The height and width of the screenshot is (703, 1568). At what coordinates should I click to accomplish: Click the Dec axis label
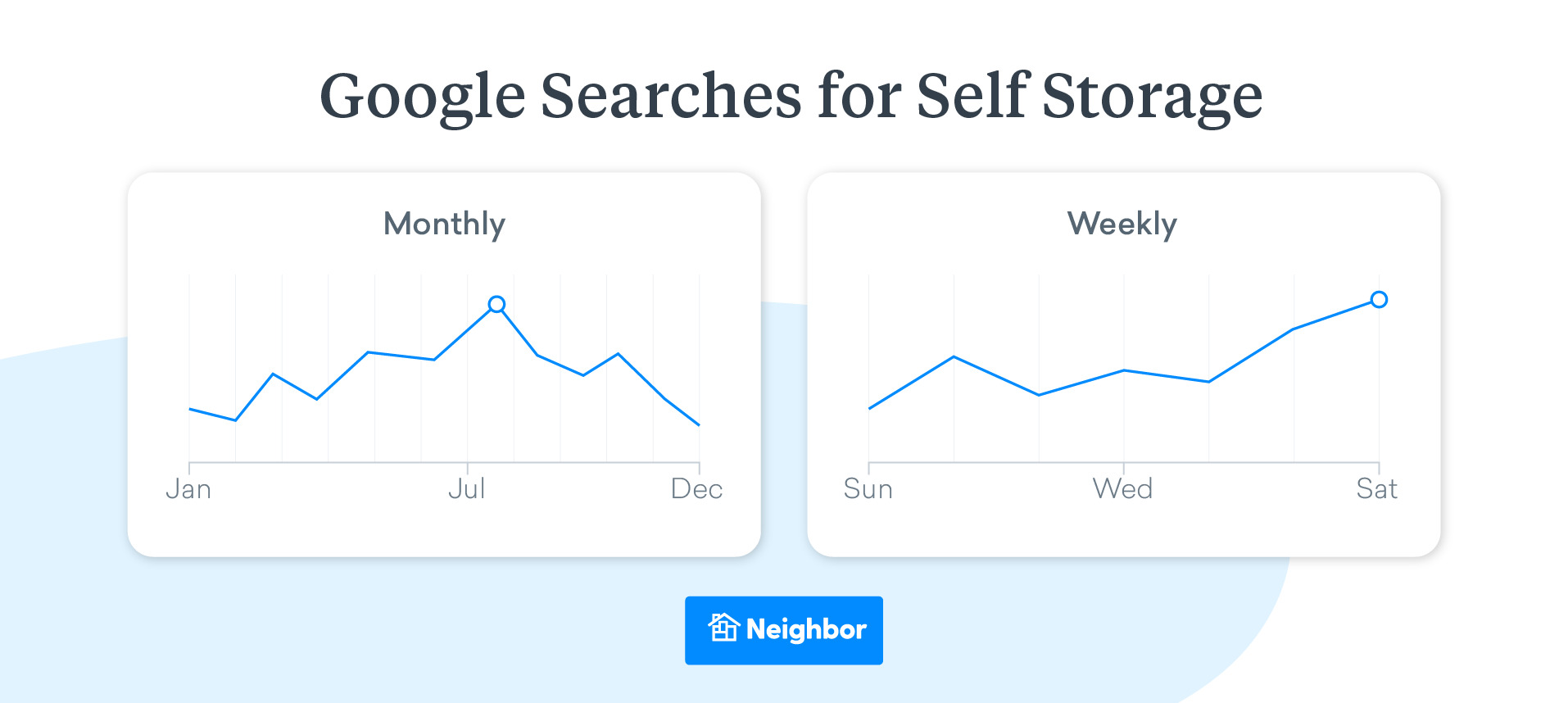696,489
